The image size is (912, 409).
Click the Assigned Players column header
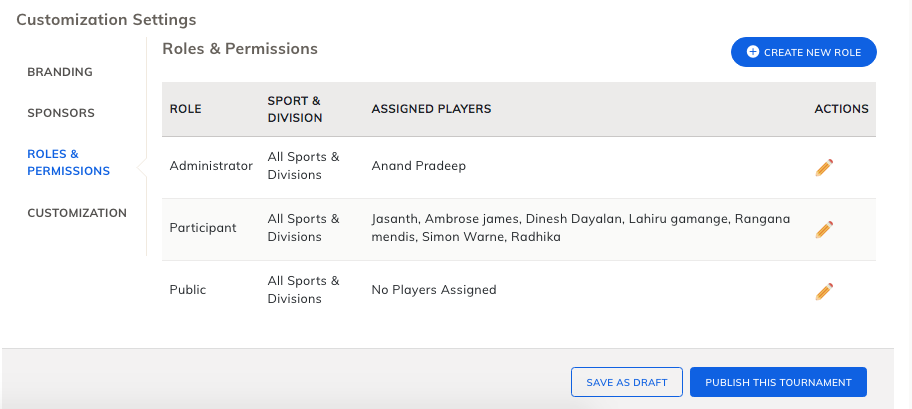click(431, 109)
